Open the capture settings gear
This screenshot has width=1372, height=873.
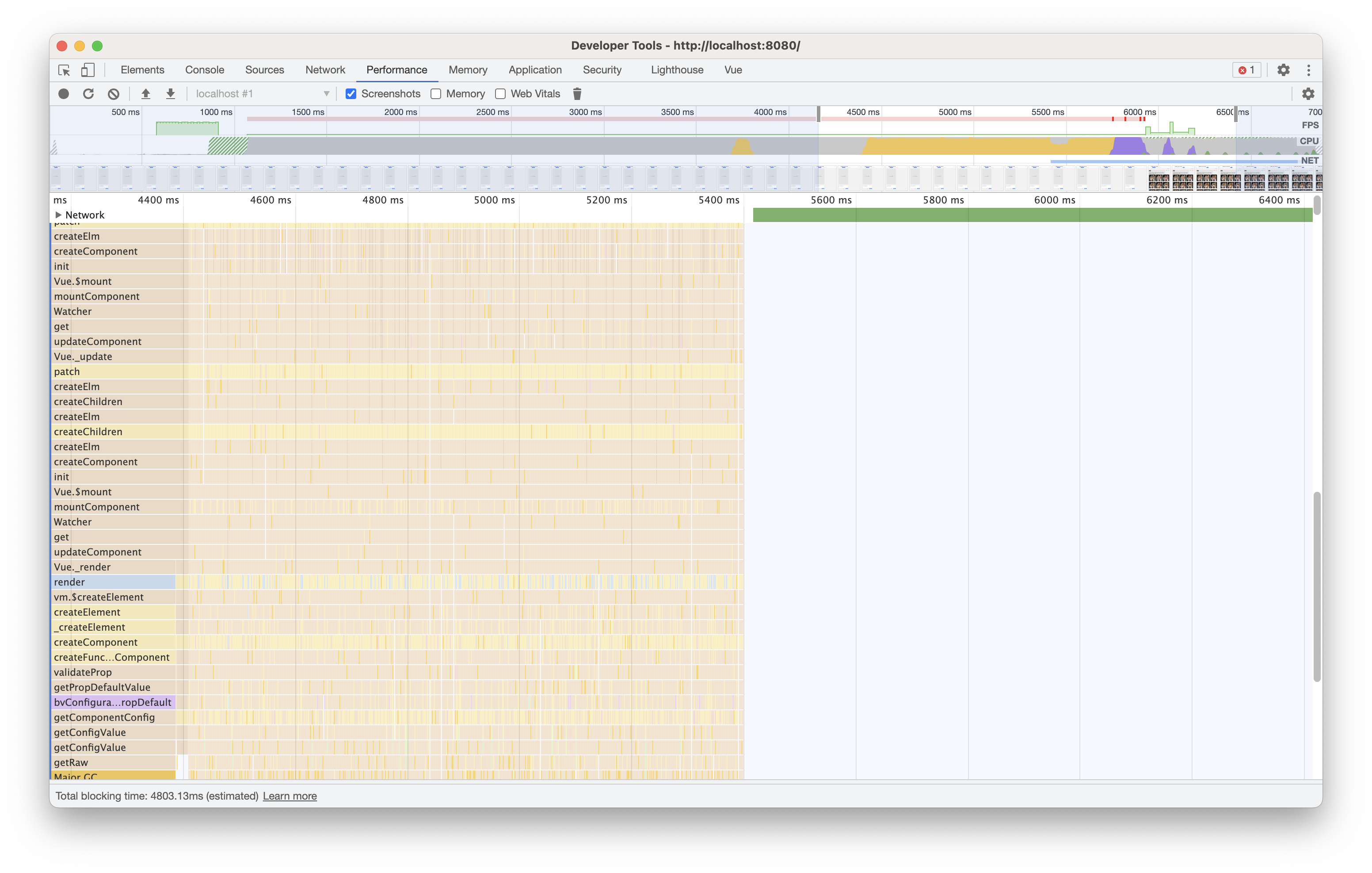pos(1308,93)
